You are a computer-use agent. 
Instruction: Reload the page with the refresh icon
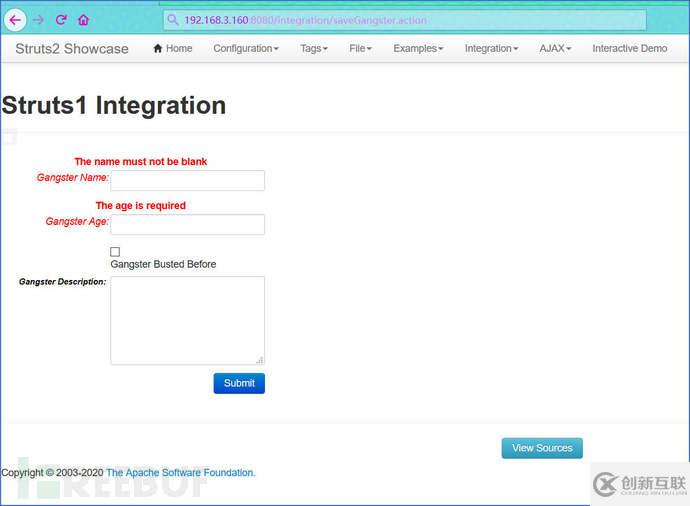coord(61,20)
